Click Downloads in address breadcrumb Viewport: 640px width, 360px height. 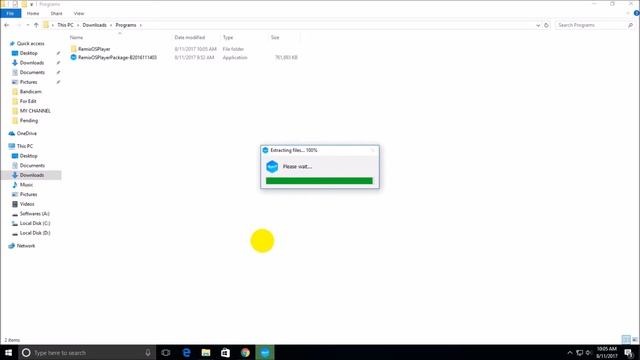(x=94, y=25)
